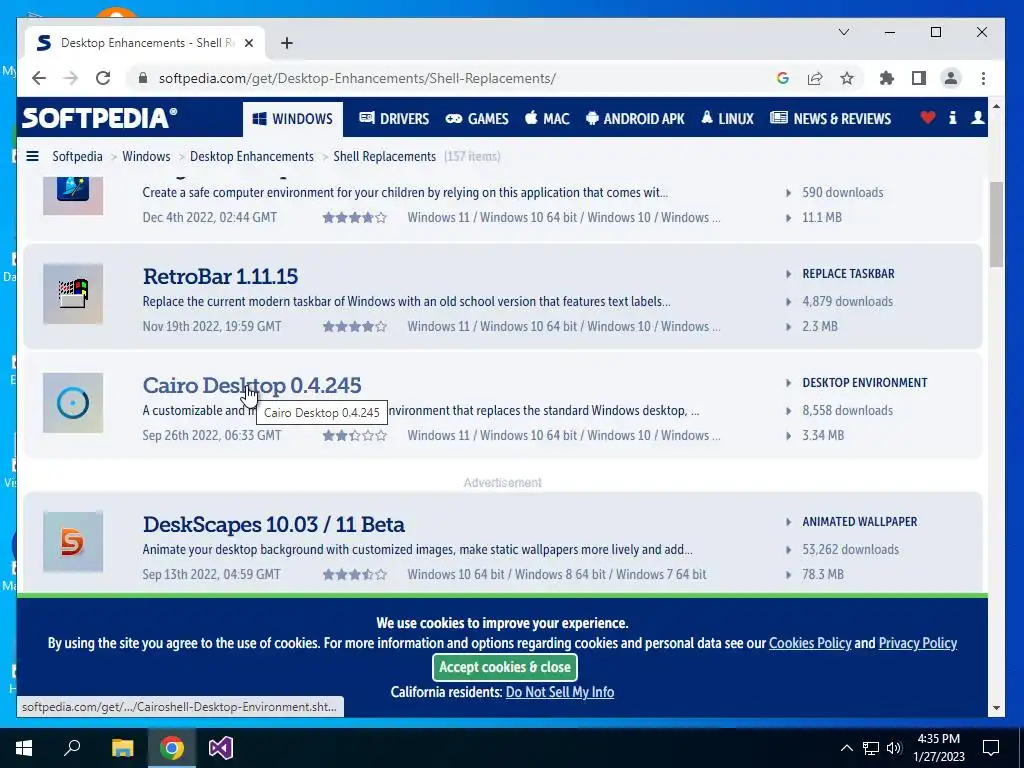Image resolution: width=1024 pixels, height=768 pixels.
Task: Open Softpedia hamburger menu
Action: tap(32, 156)
